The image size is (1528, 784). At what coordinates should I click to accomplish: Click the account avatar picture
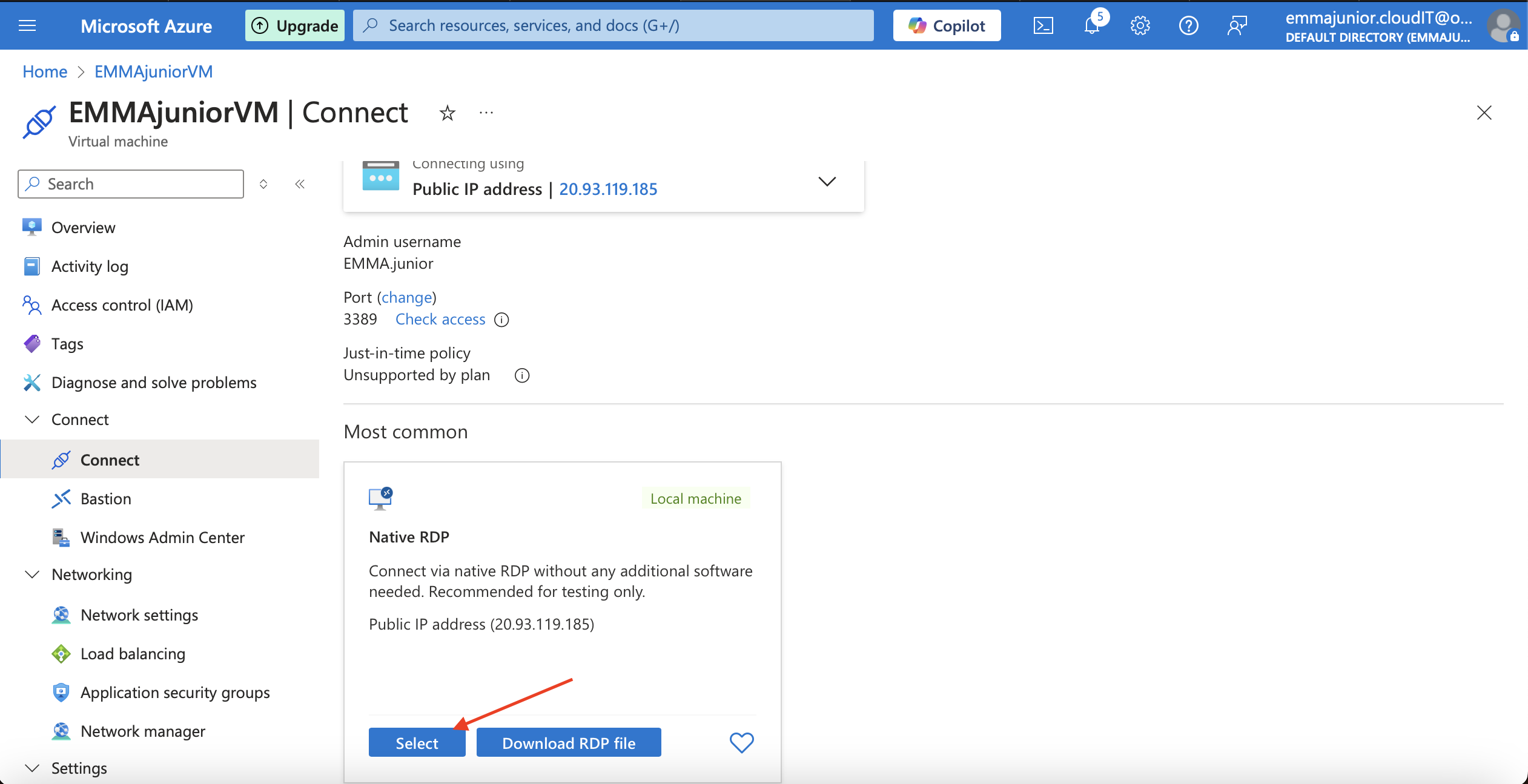click(x=1503, y=25)
